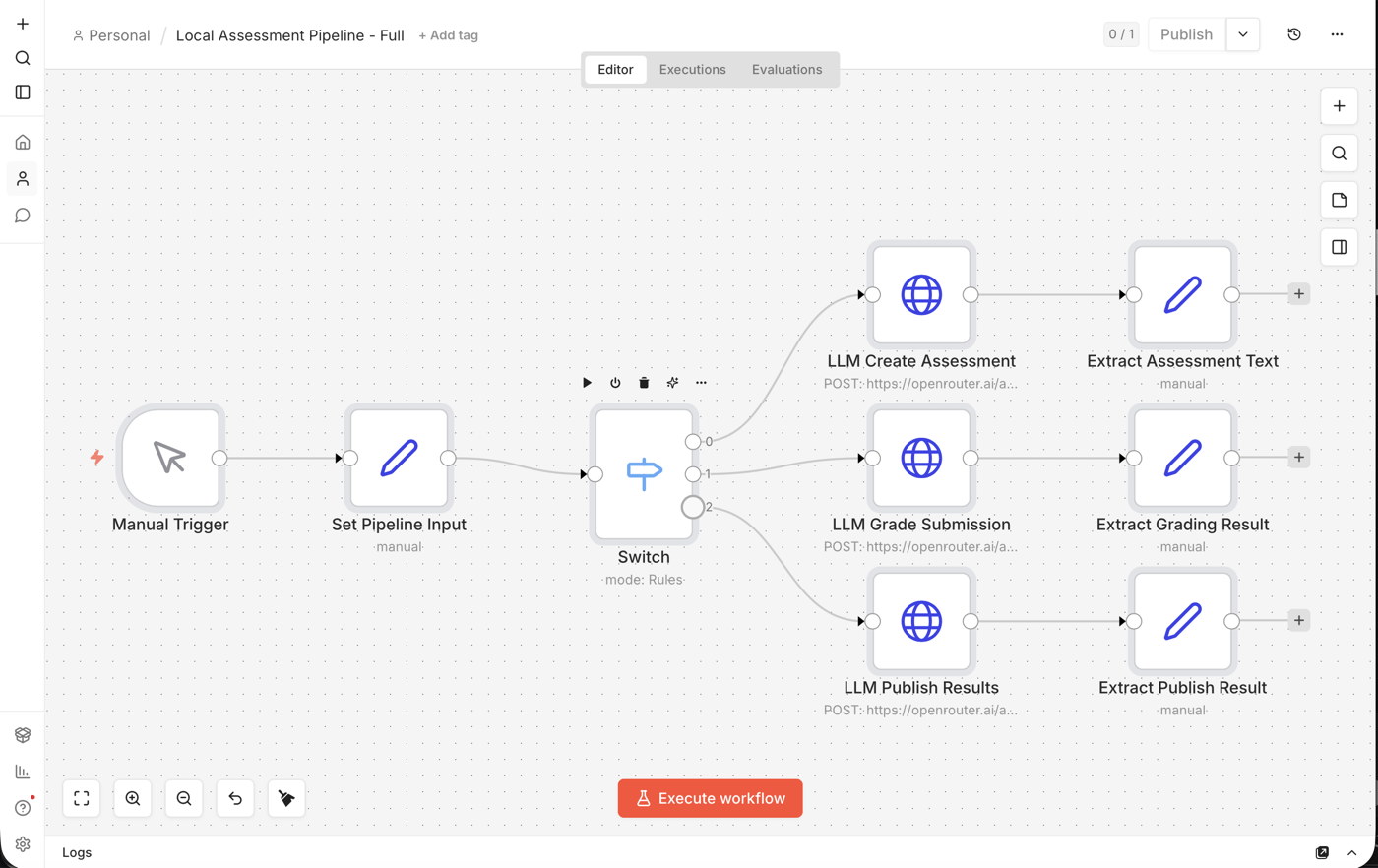The height and width of the screenshot is (868, 1378).
Task: Delete the Switch node with the trash icon
Action: pyautogui.click(x=644, y=383)
